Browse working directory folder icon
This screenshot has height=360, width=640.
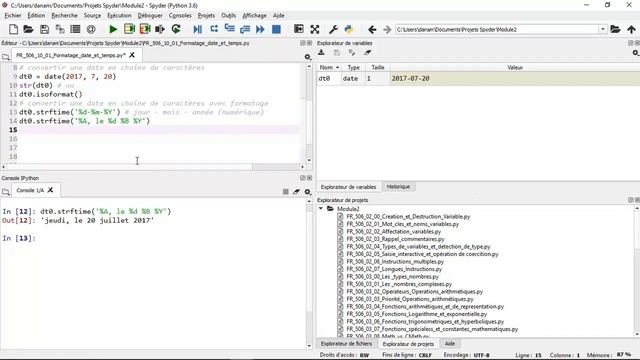pos(615,29)
